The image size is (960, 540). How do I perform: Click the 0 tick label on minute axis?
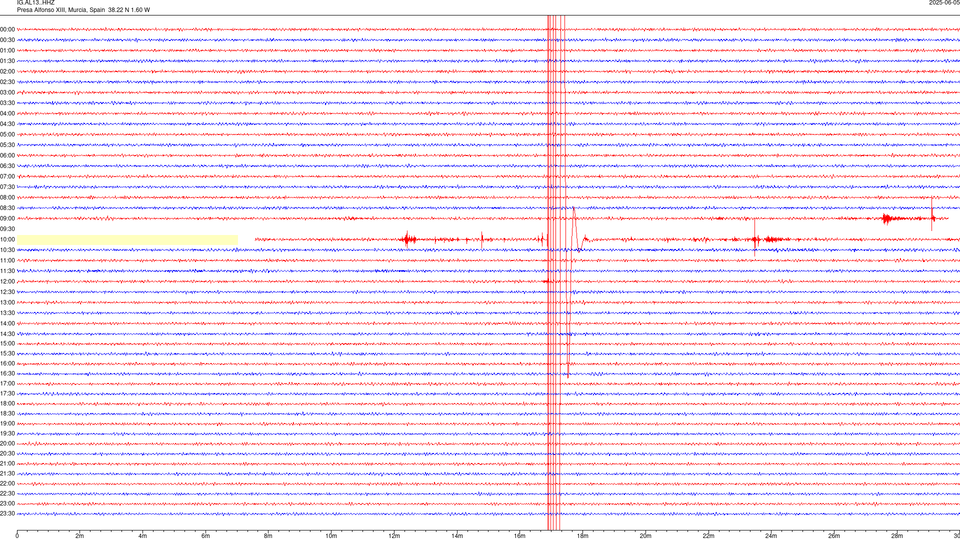17,536
